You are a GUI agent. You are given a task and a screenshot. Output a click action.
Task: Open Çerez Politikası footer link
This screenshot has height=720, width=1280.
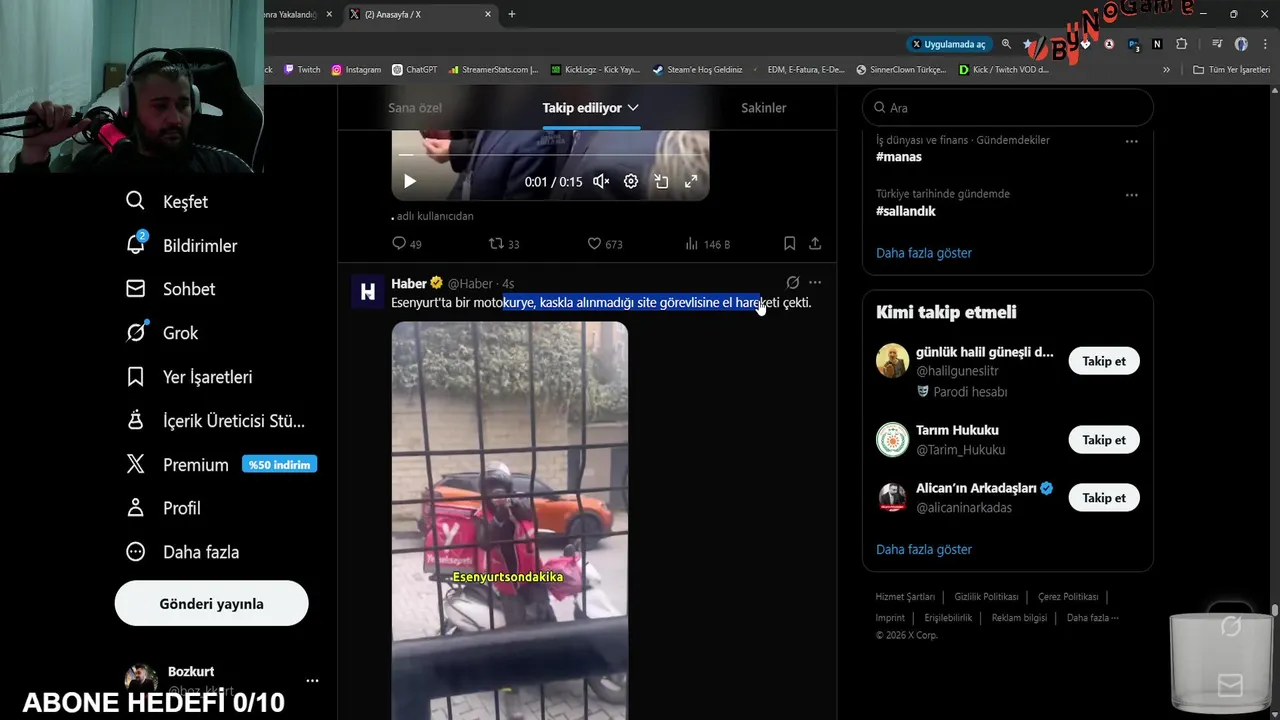coord(1068,597)
